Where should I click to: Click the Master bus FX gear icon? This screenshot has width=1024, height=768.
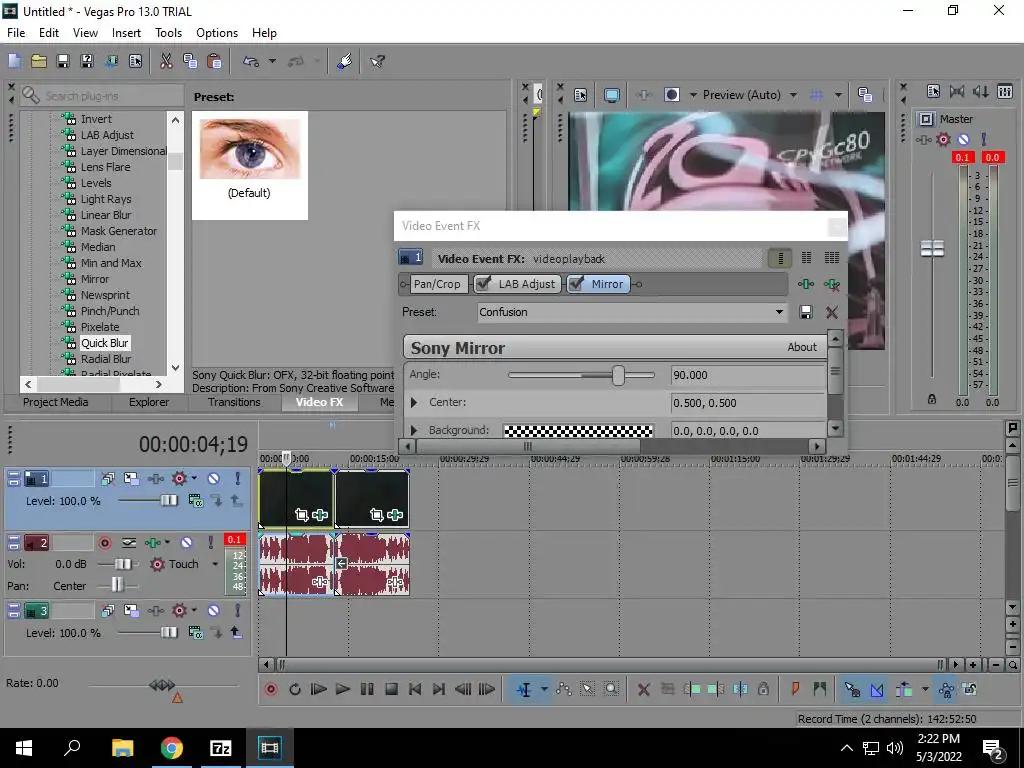943,139
